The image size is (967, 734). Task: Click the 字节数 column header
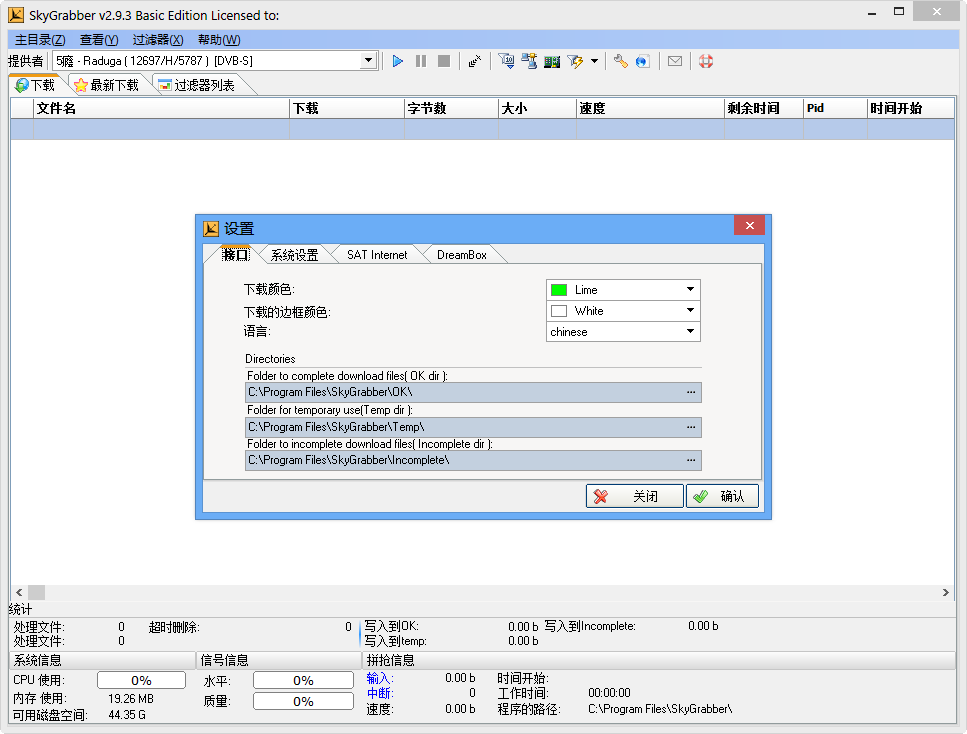click(451, 109)
